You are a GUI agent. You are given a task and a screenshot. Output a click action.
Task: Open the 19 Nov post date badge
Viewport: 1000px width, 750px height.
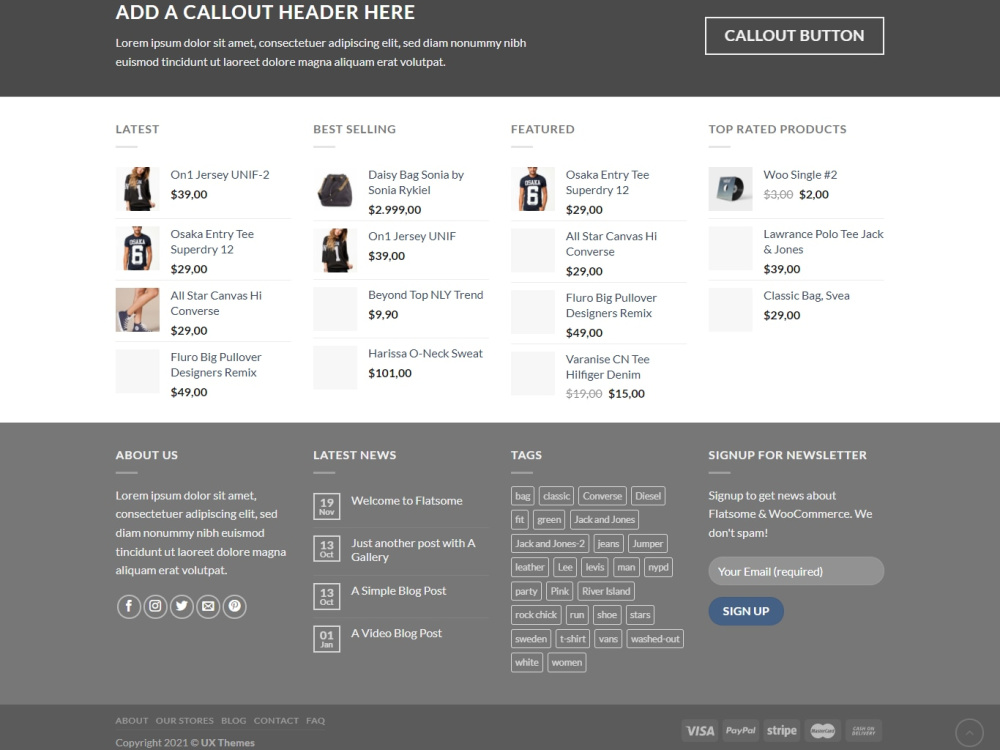(x=327, y=506)
